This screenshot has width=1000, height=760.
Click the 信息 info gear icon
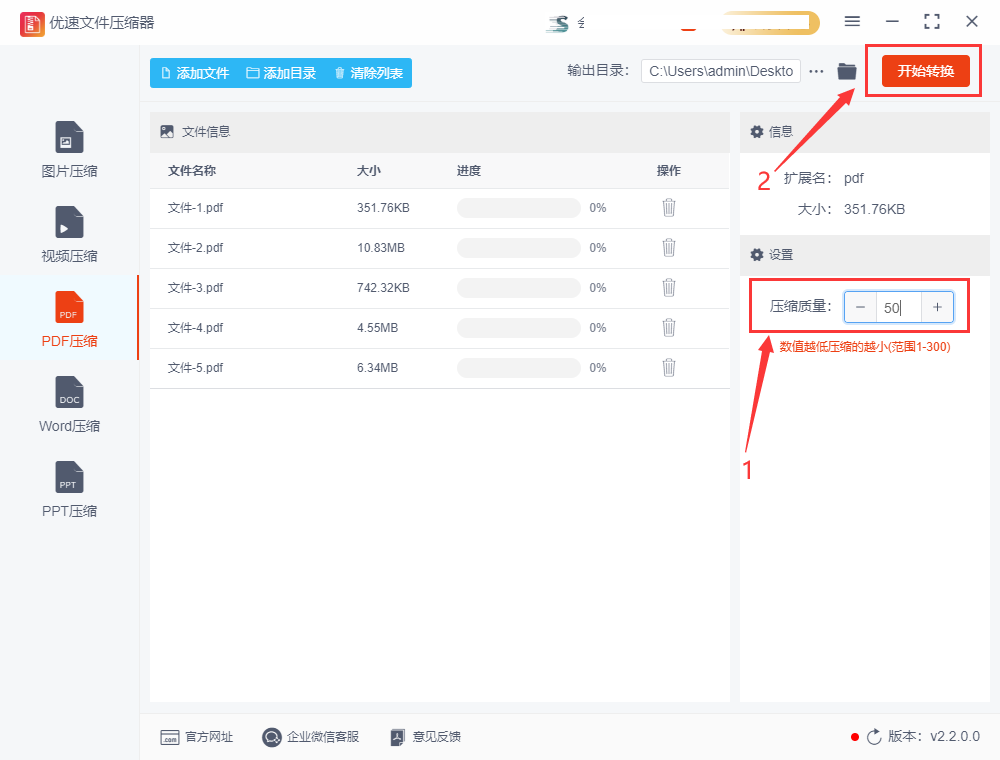(x=756, y=132)
